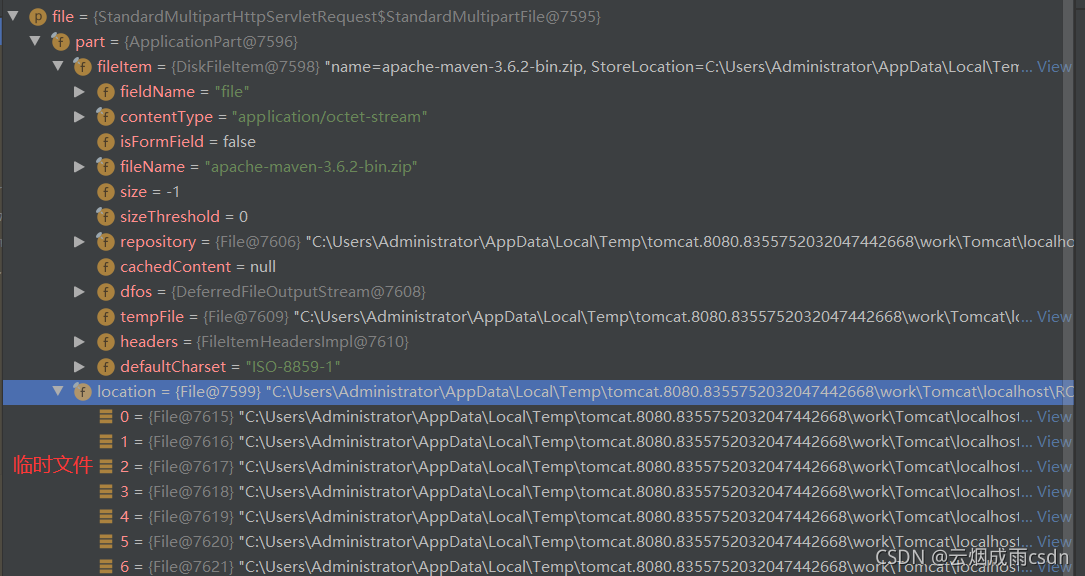The image size is (1085, 576).
Task: Click the array element icon for index 3
Action: pos(106,492)
